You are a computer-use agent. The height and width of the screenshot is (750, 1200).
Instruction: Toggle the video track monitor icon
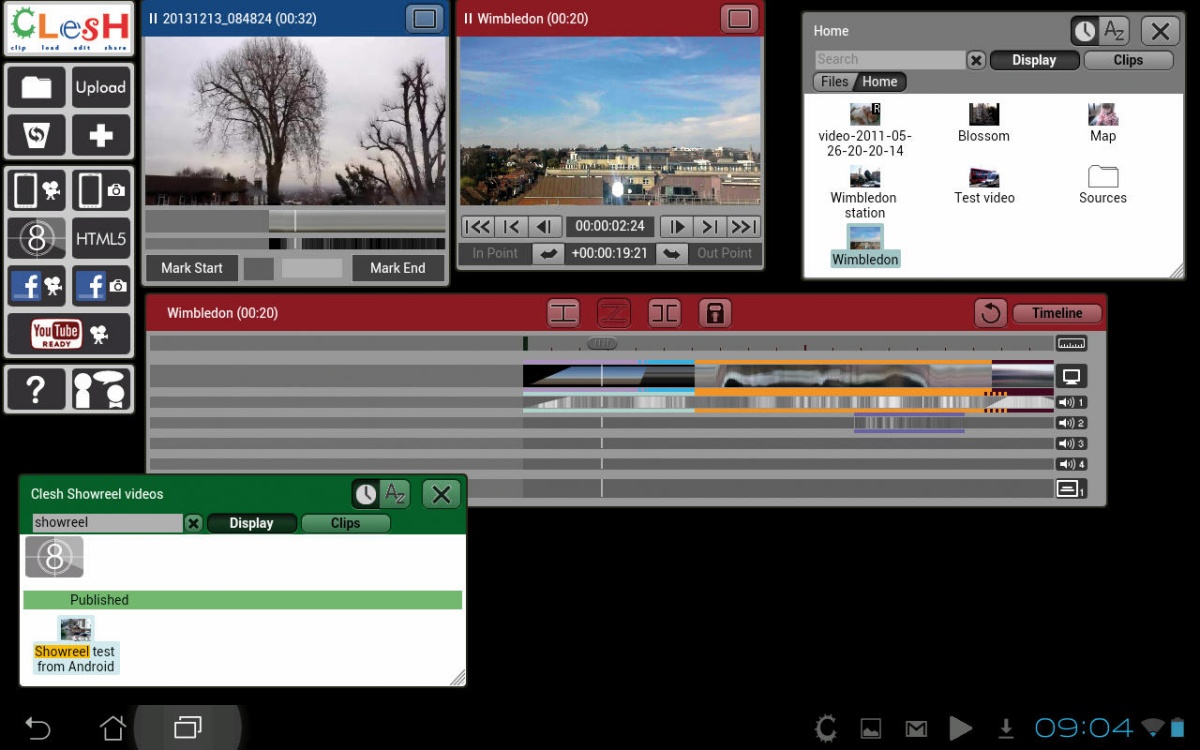(1071, 377)
